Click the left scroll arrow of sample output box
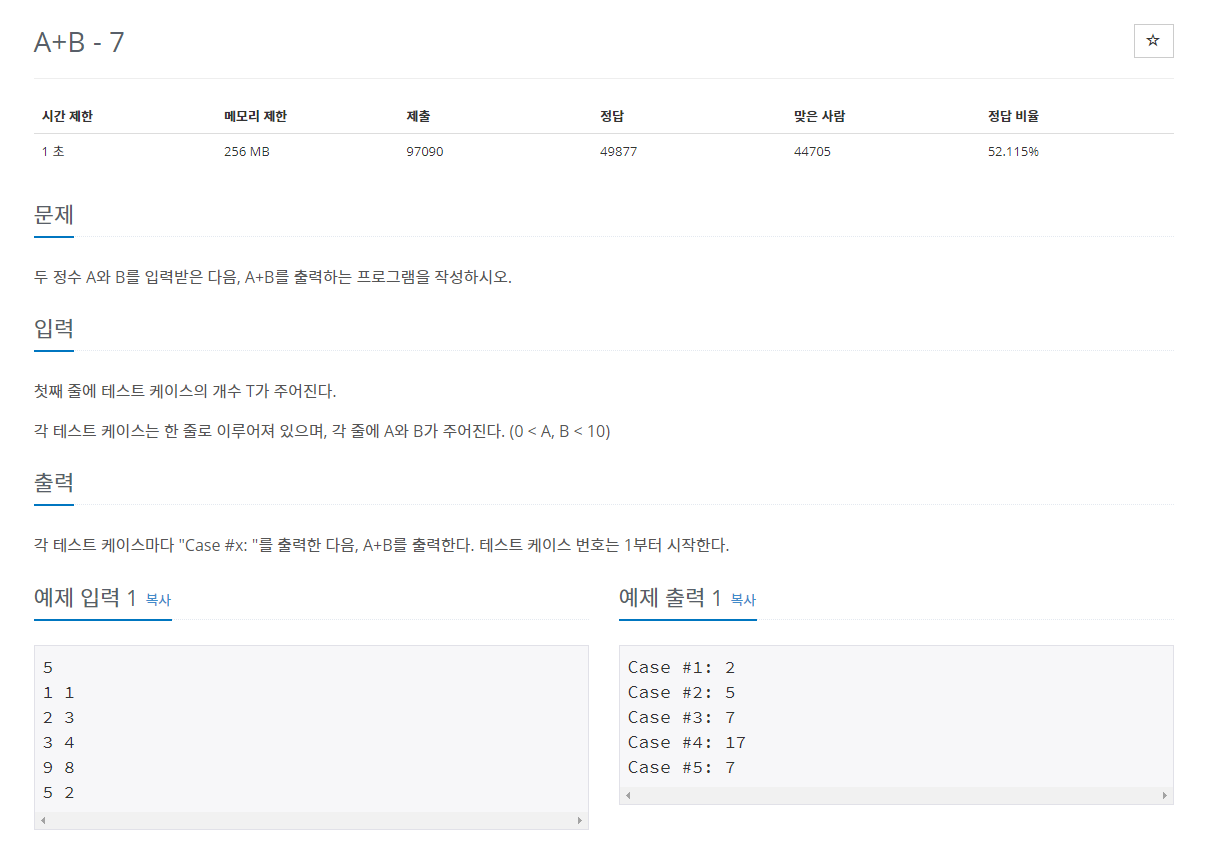This screenshot has width=1224, height=844. click(x=629, y=795)
